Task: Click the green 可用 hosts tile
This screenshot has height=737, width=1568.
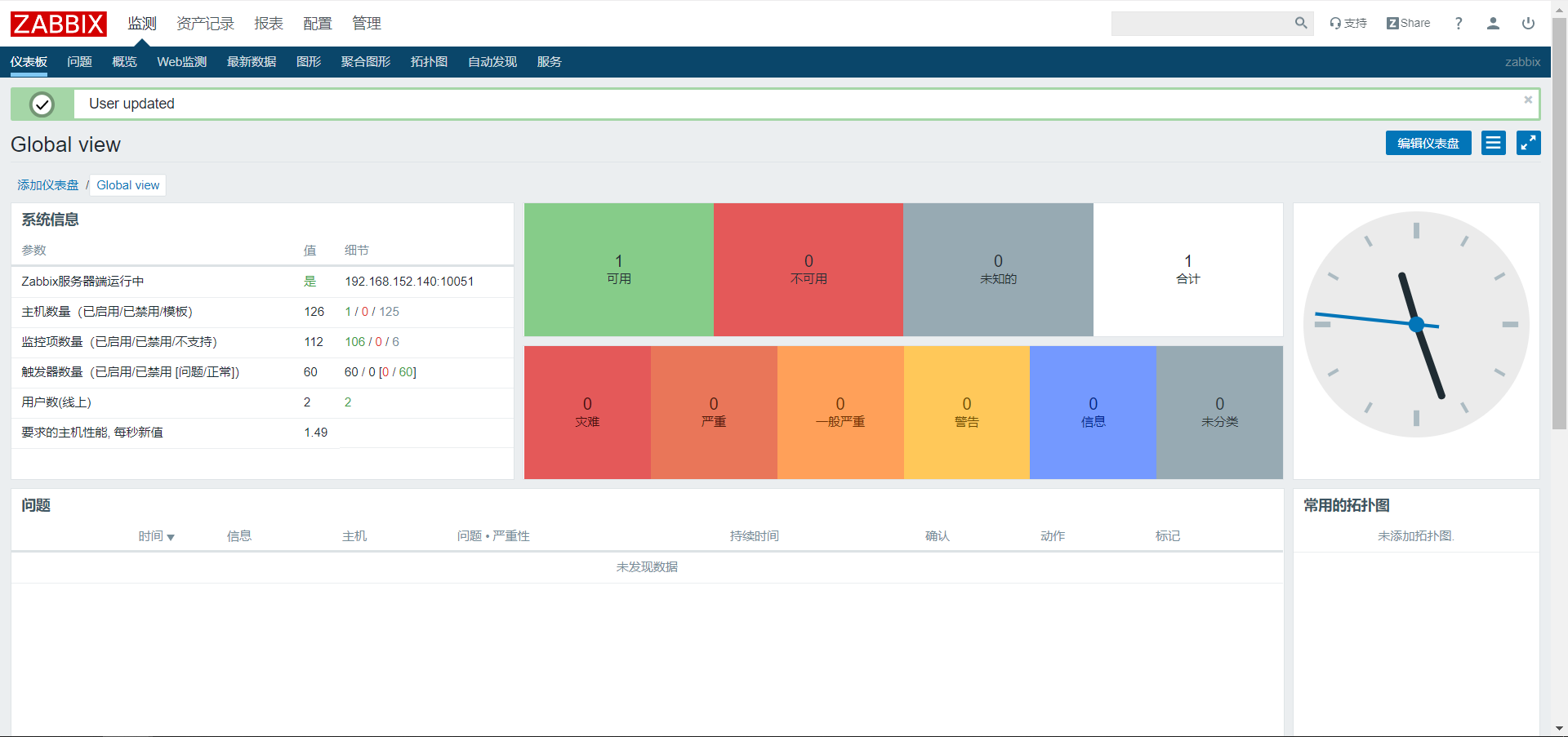Action: 618,269
